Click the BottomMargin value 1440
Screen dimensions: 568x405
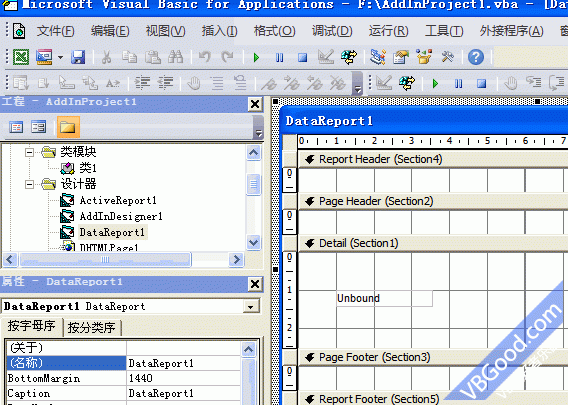[183, 378]
